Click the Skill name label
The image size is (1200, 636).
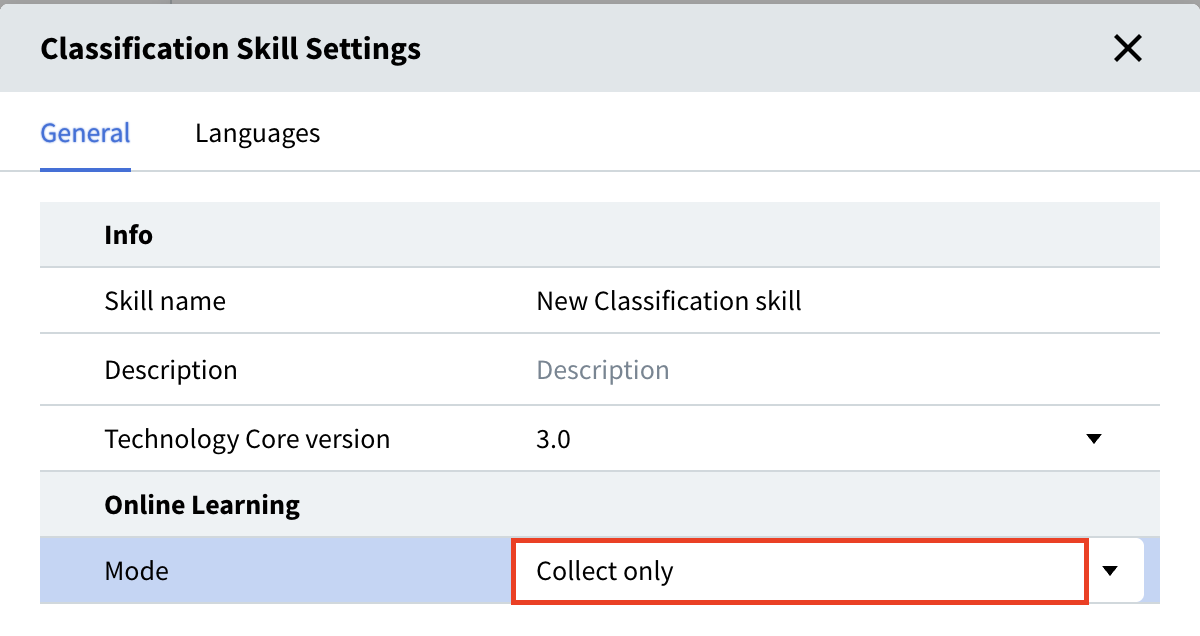pyautogui.click(x=165, y=301)
